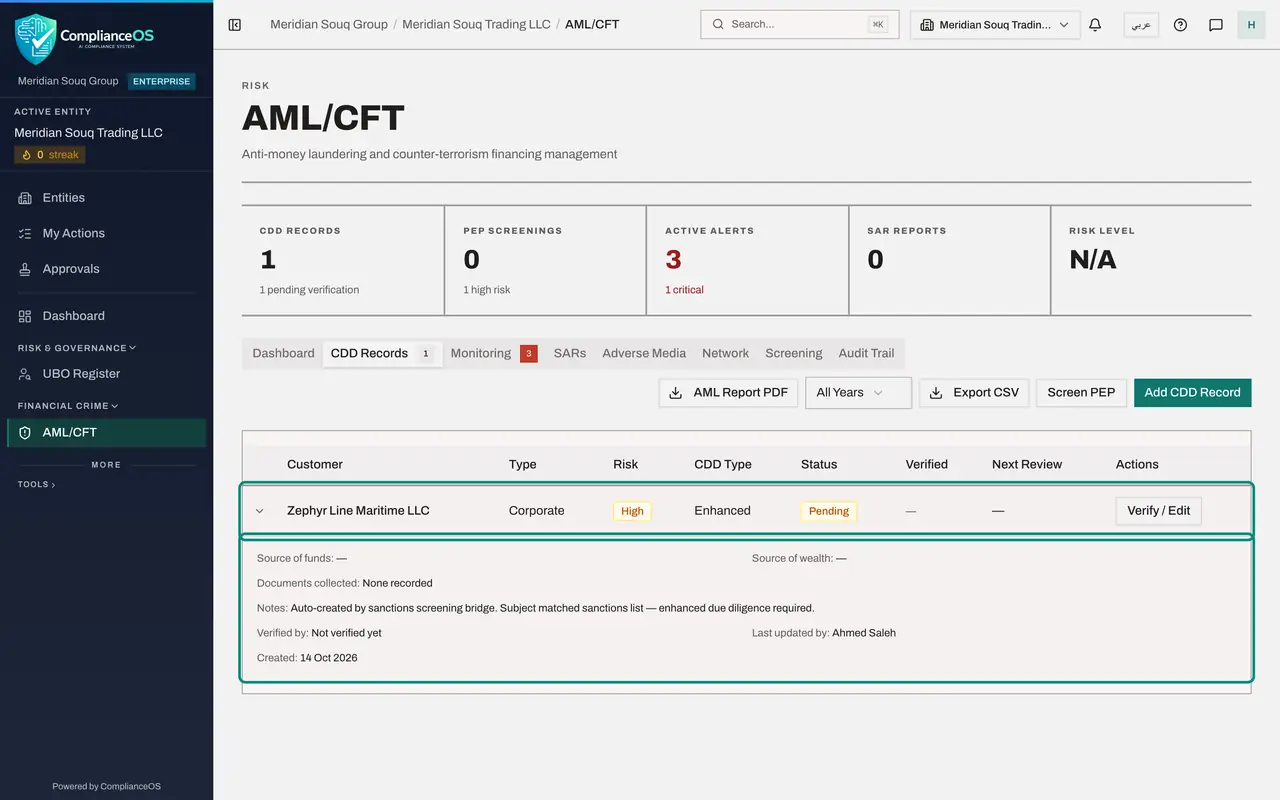Viewport: 1280px width, 800px height.
Task: Click the SAR Reports summary card
Action: click(950, 261)
